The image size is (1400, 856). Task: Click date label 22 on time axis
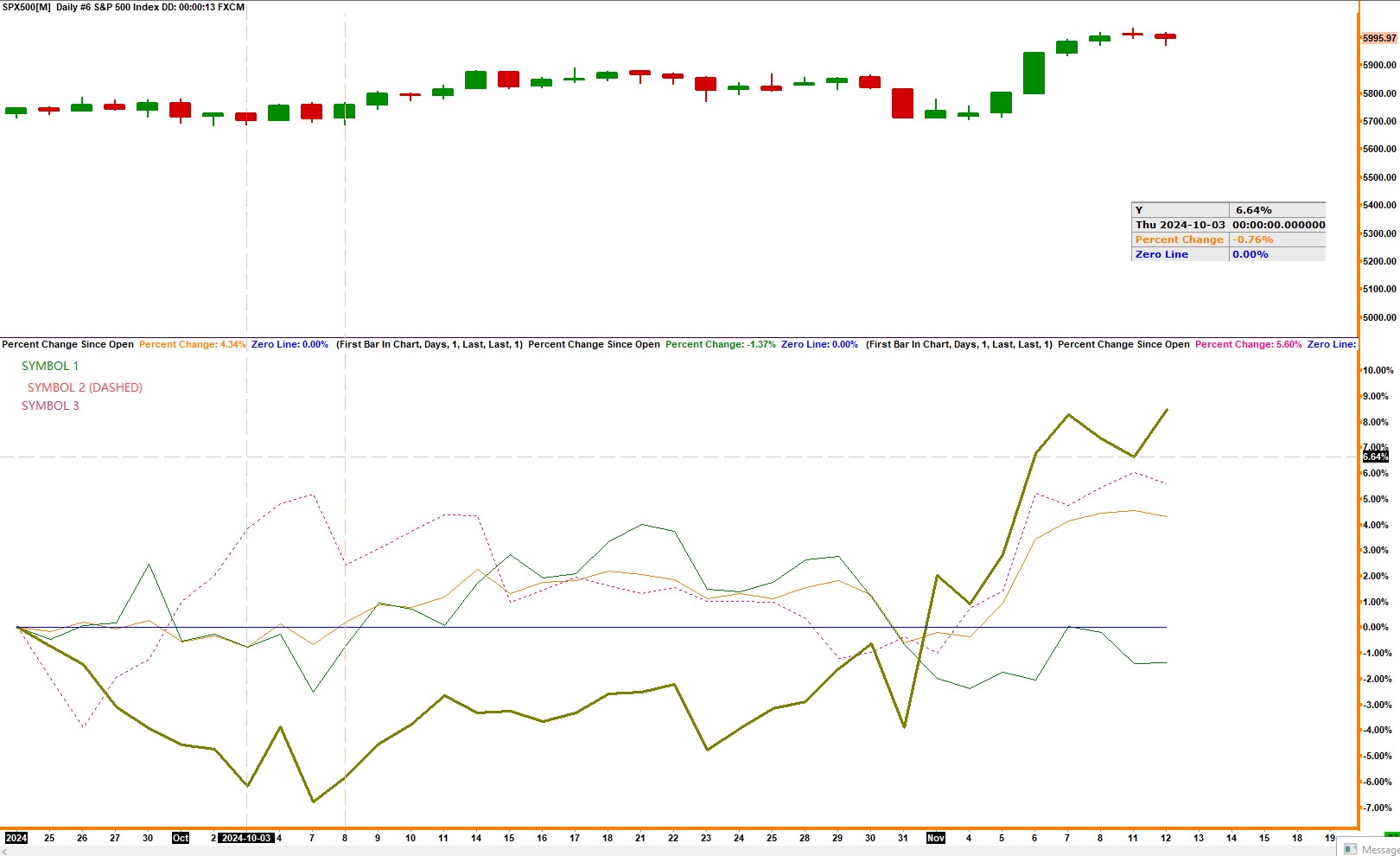coord(673,838)
